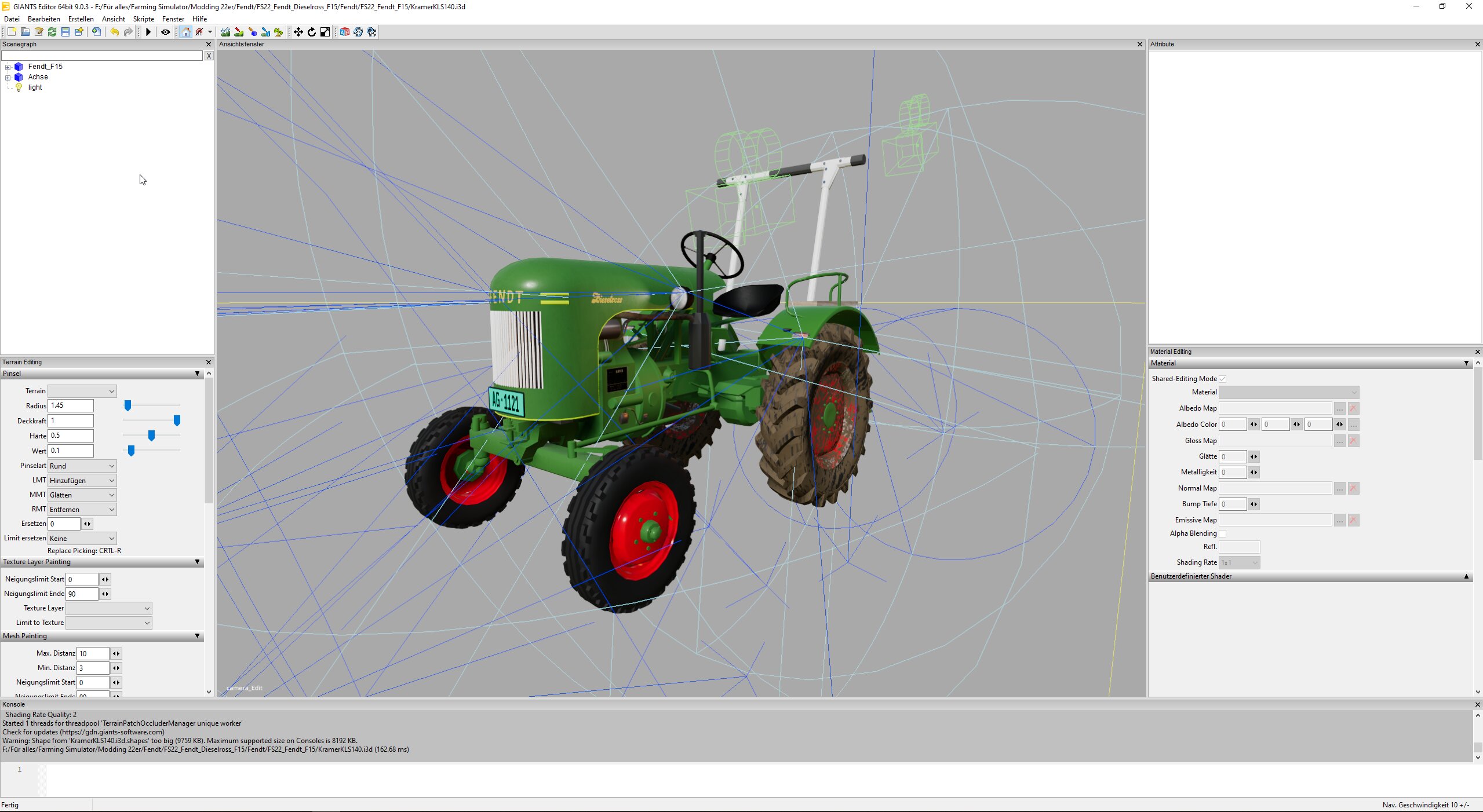The width and height of the screenshot is (1483, 812).
Task: Open the Skripte menu
Action: 143,19
